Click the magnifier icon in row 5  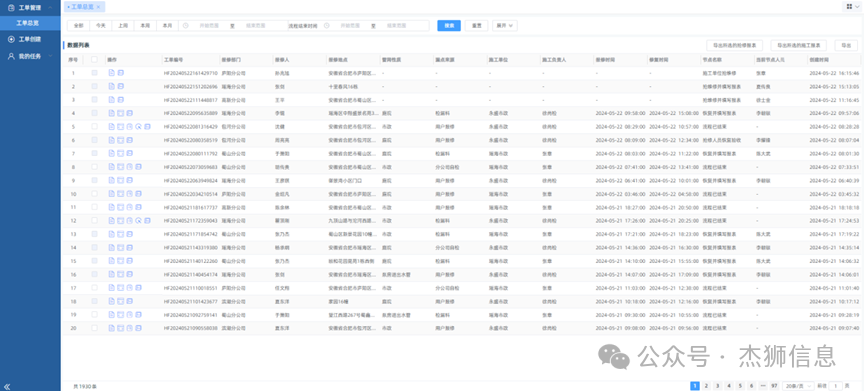pyautogui.click(x=138, y=127)
